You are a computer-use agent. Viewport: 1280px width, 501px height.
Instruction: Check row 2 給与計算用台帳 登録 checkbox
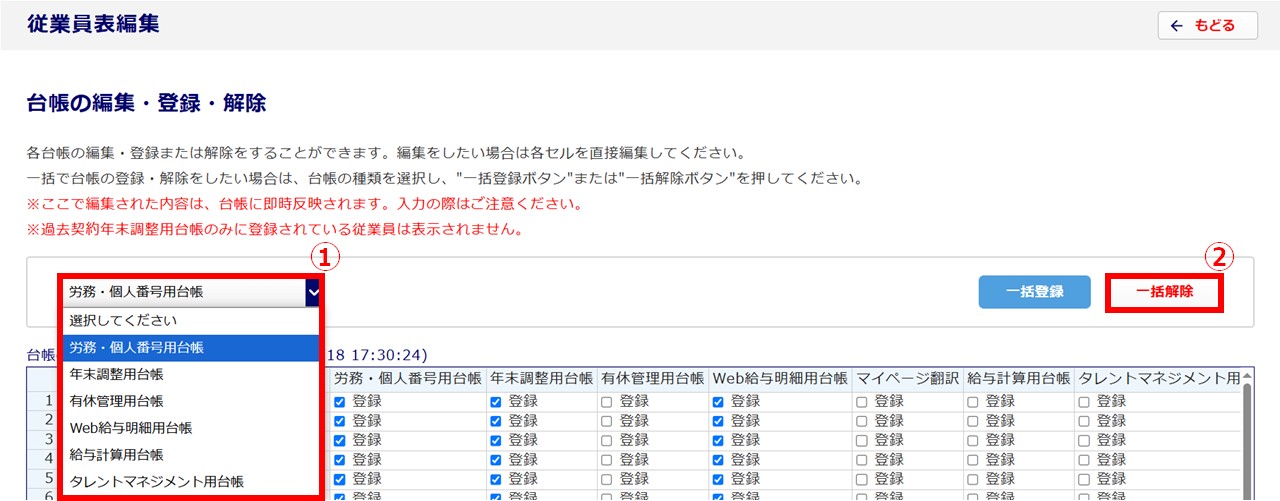click(x=973, y=420)
